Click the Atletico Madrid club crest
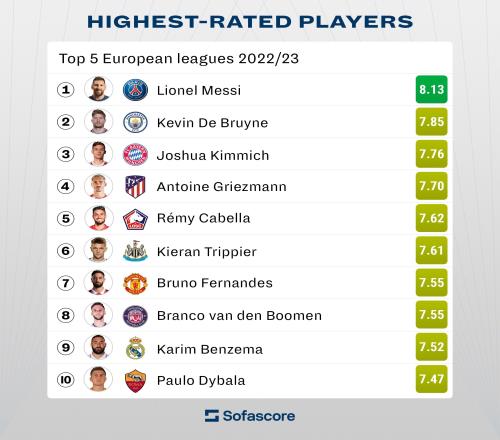This screenshot has height=440, width=500. click(135, 186)
